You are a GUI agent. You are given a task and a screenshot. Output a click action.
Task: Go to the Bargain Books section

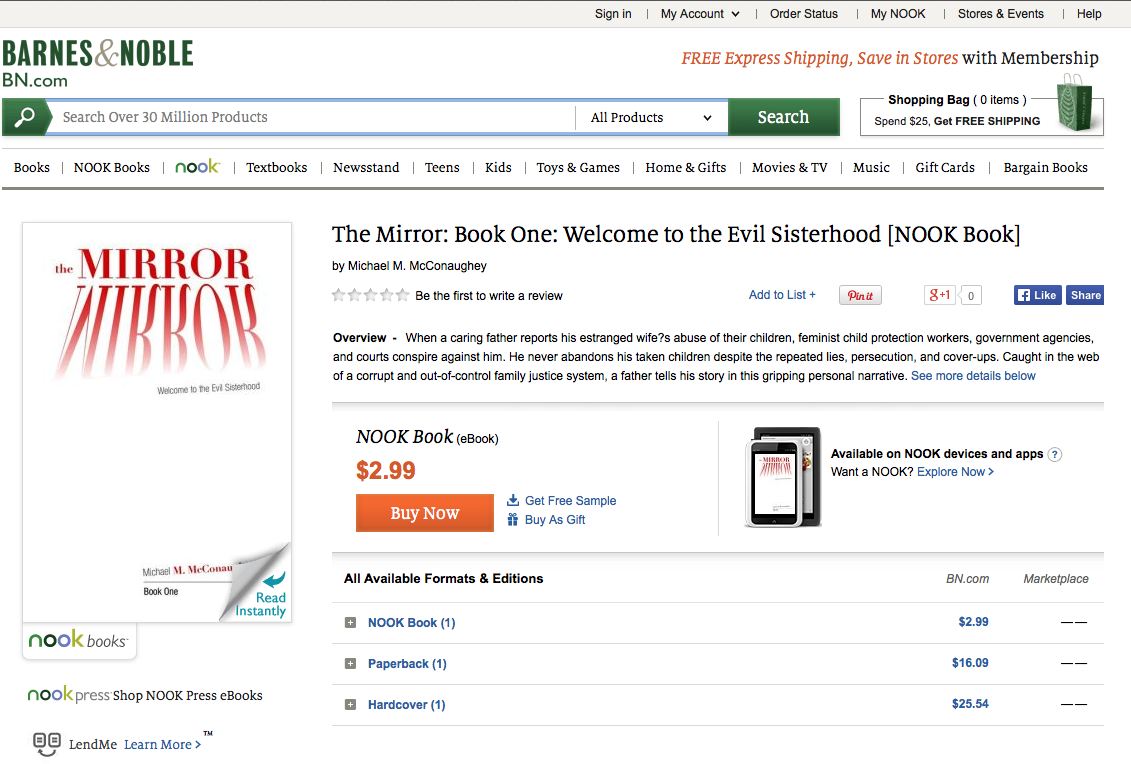(1045, 168)
